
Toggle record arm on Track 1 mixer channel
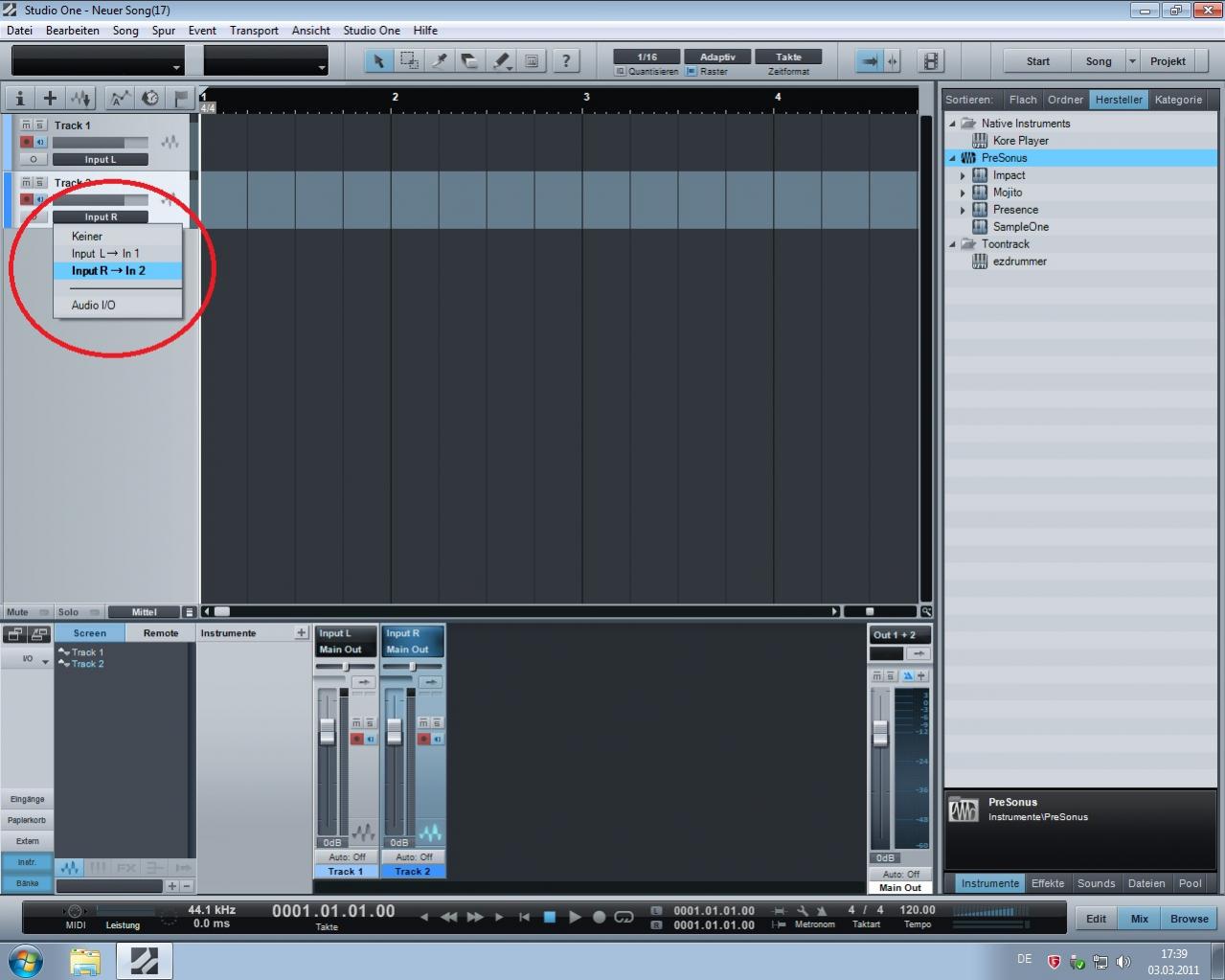[357, 739]
